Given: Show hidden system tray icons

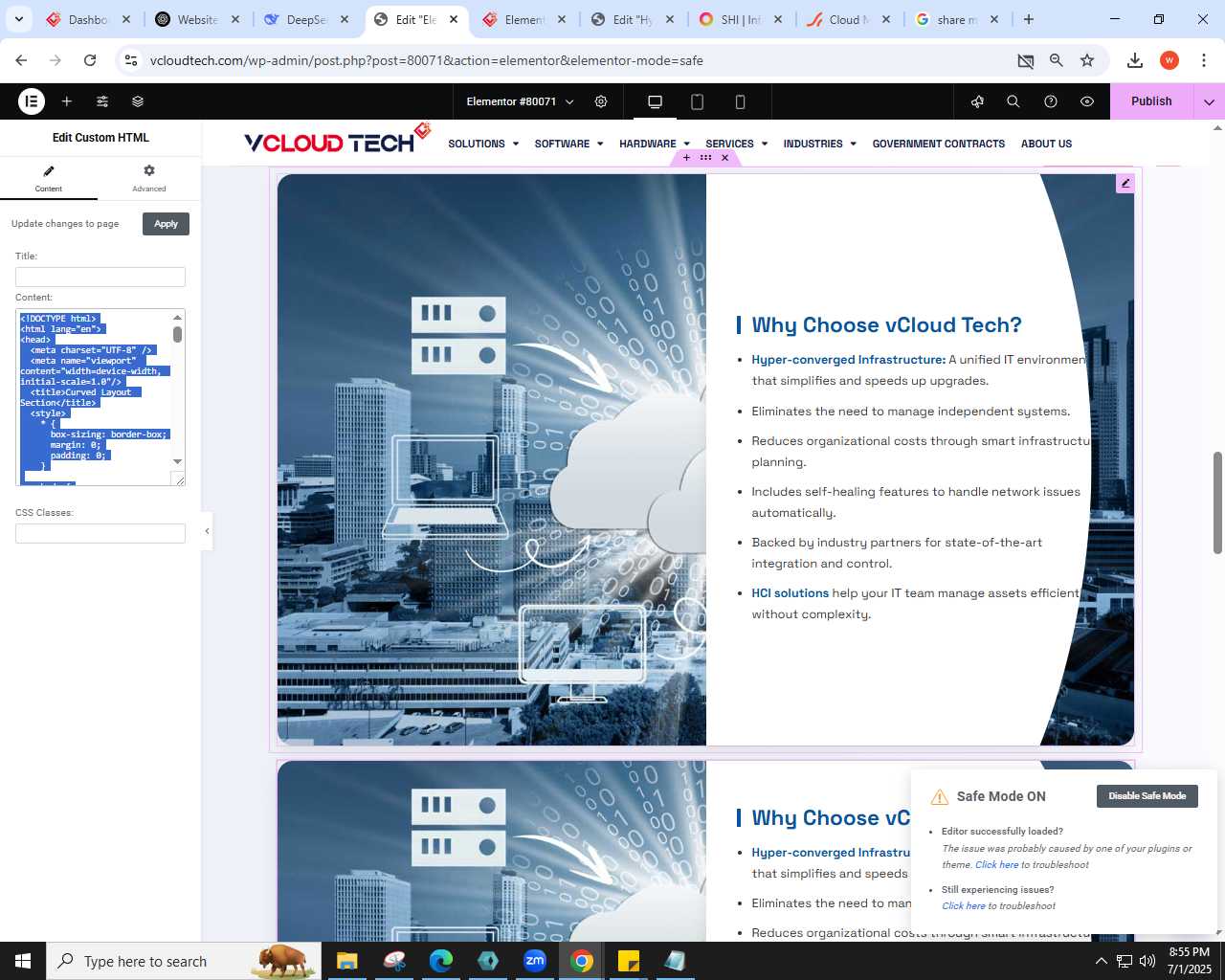Looking at the screenshot, I should 1101,961.
